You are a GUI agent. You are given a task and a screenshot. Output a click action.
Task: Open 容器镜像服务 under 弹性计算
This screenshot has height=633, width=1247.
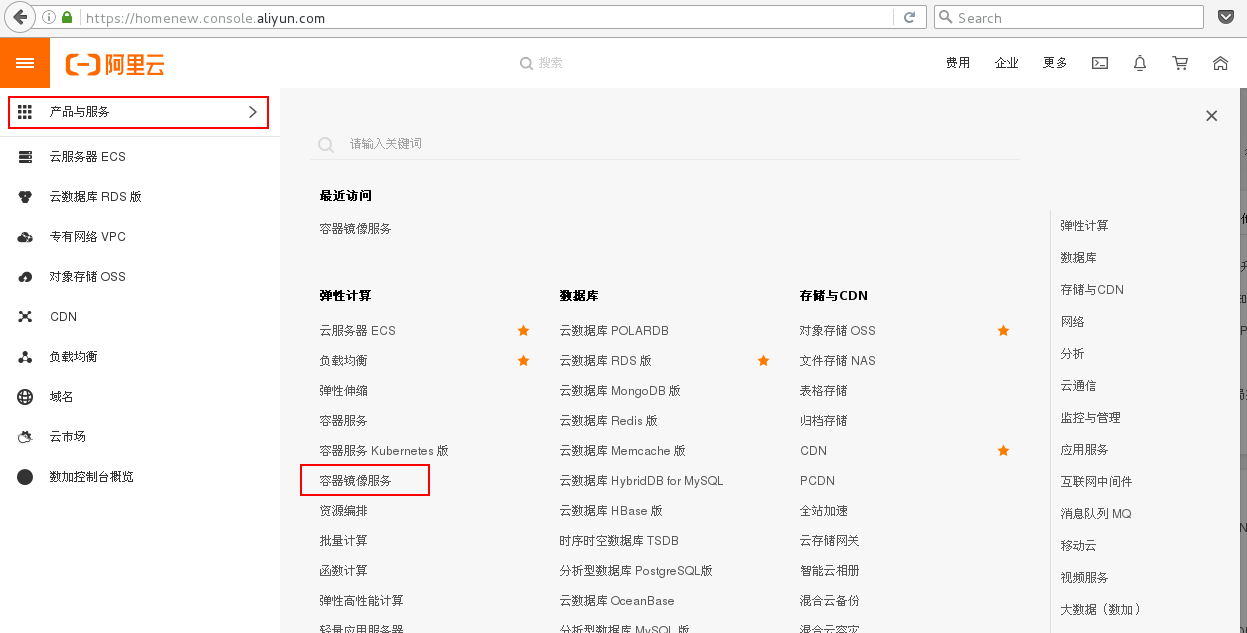356,481
